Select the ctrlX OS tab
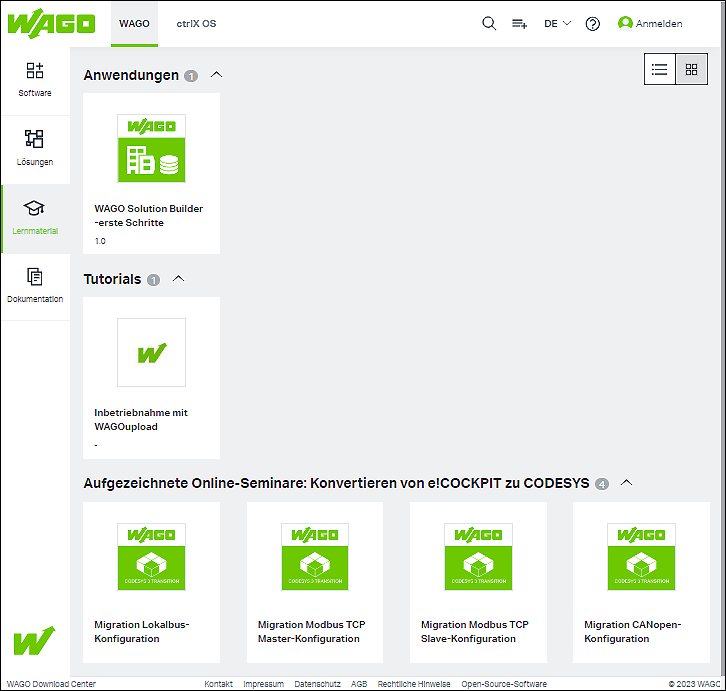 coord(196,24)
